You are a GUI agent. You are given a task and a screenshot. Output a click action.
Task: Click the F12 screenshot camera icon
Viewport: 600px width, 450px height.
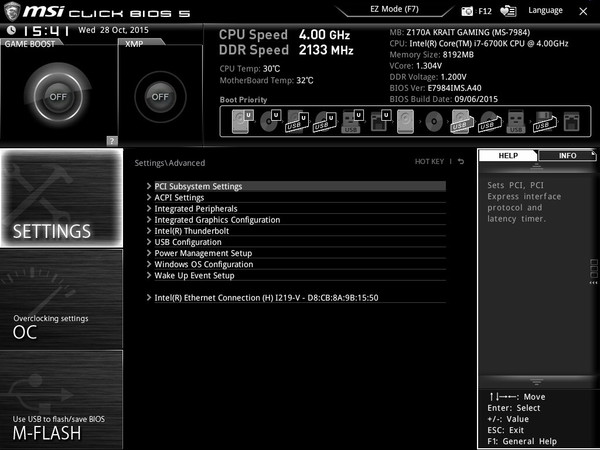(467, 11)
